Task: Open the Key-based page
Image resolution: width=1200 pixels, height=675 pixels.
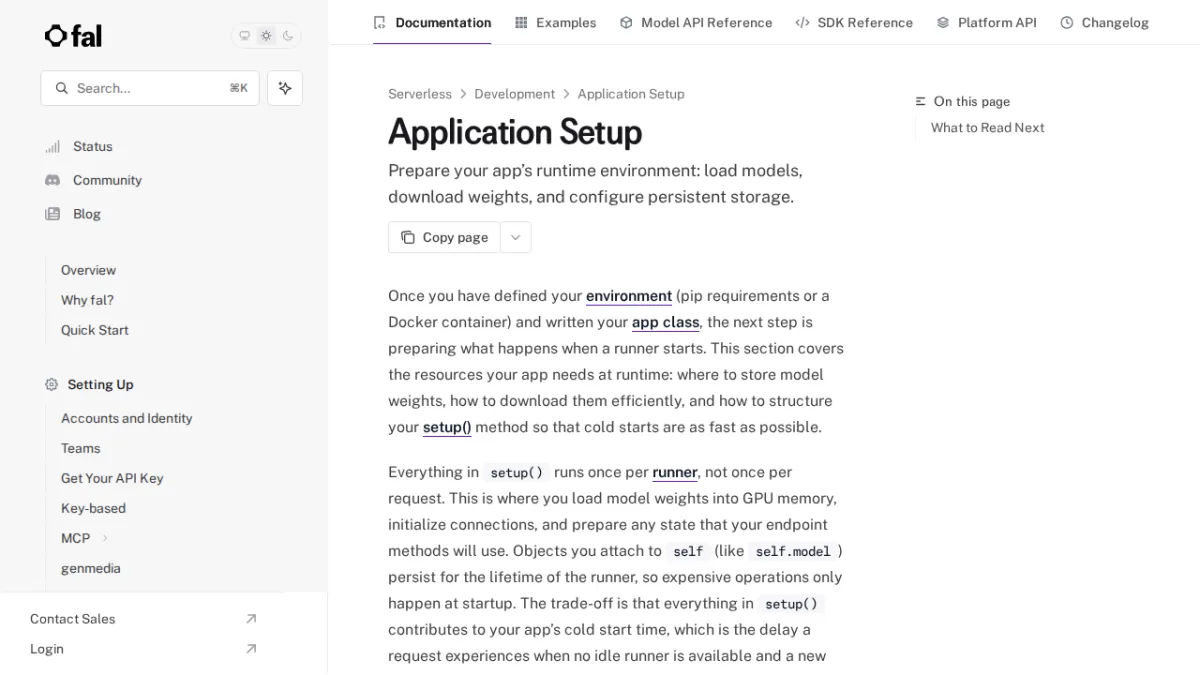Action: click(x=93, y=508)
